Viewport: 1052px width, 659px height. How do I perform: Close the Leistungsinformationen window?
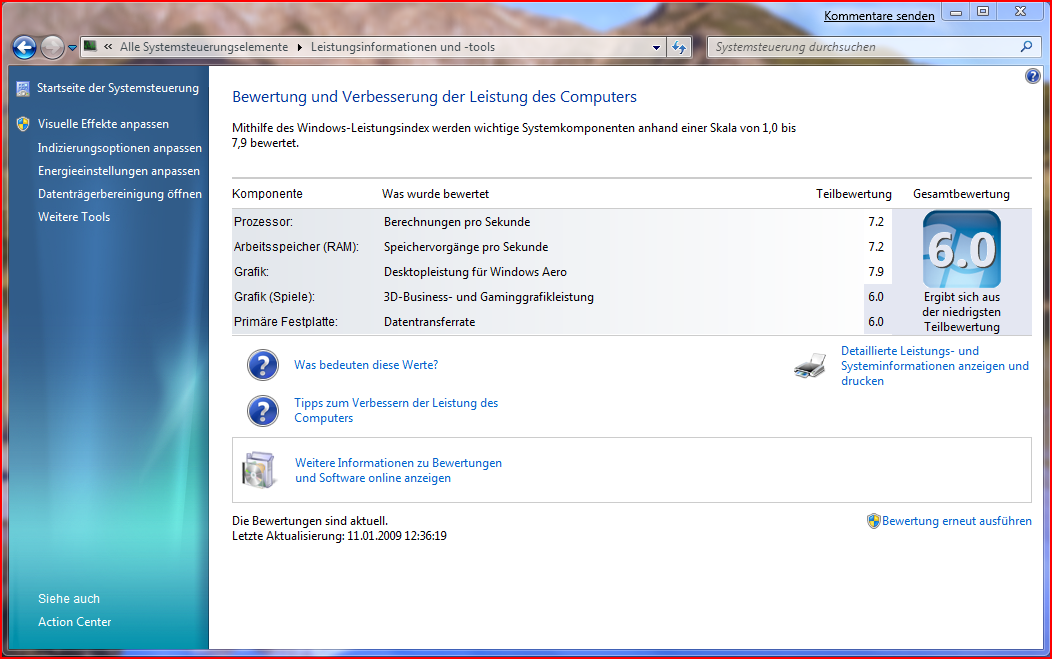[x=1020, y=11]
